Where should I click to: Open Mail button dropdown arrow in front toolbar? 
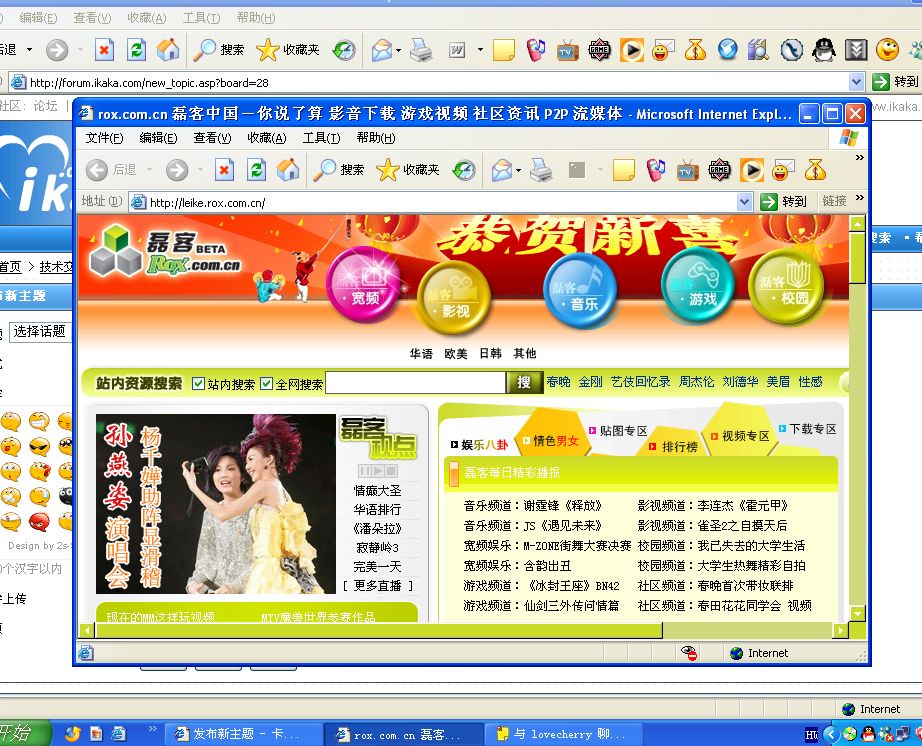click(x=518, y=170)
